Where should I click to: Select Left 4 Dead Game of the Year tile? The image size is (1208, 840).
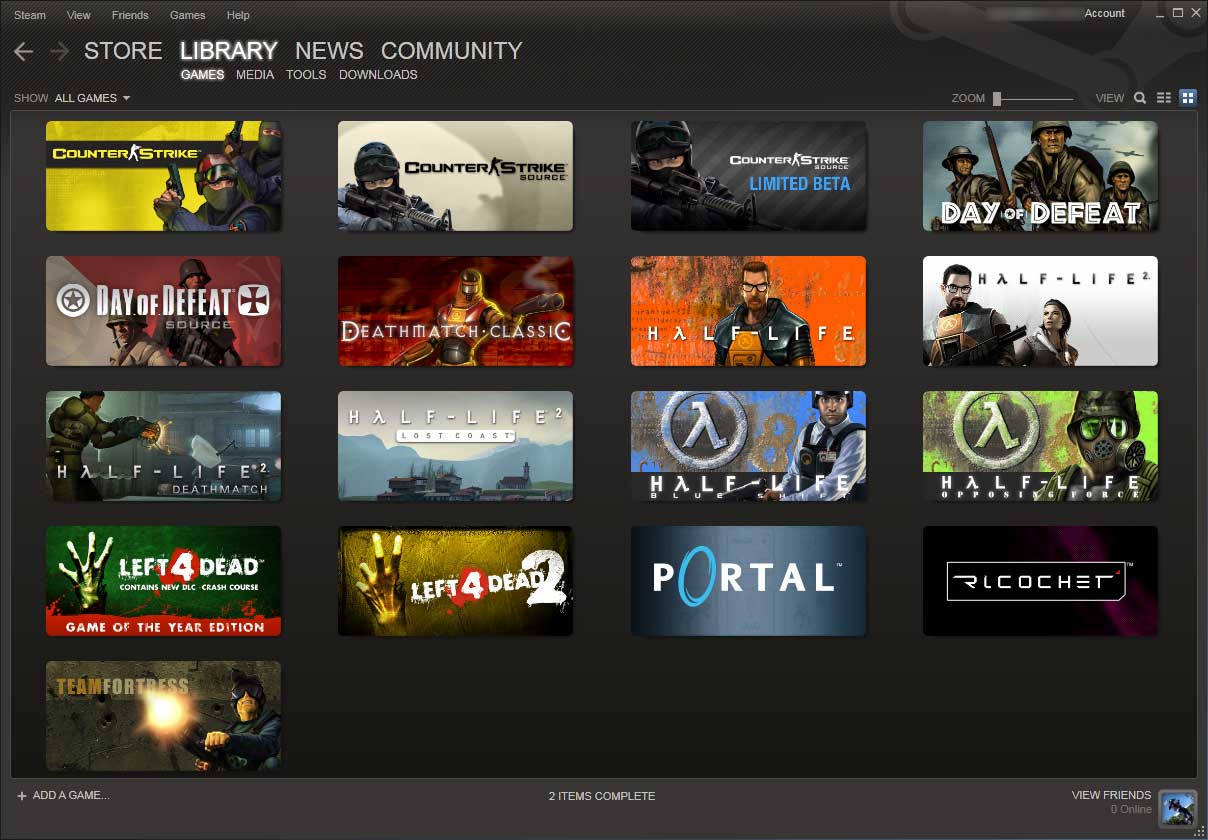[164, 581]
